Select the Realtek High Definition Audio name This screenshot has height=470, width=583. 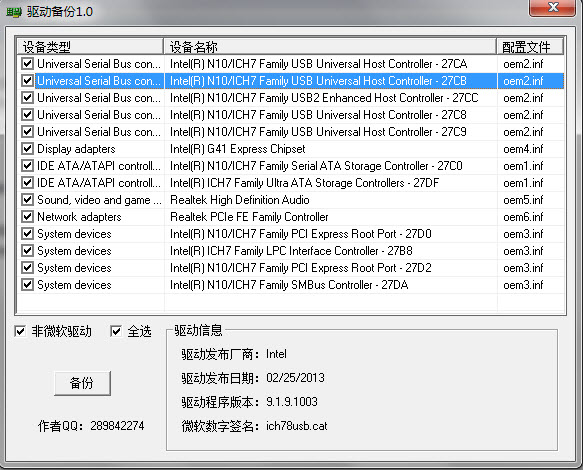coord(239,200)
